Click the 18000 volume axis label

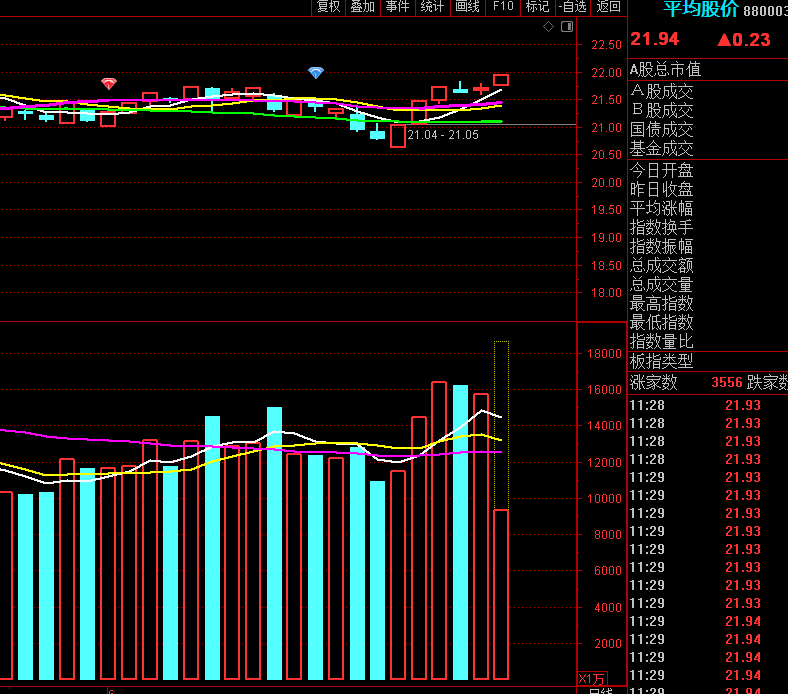click(604, 354)
